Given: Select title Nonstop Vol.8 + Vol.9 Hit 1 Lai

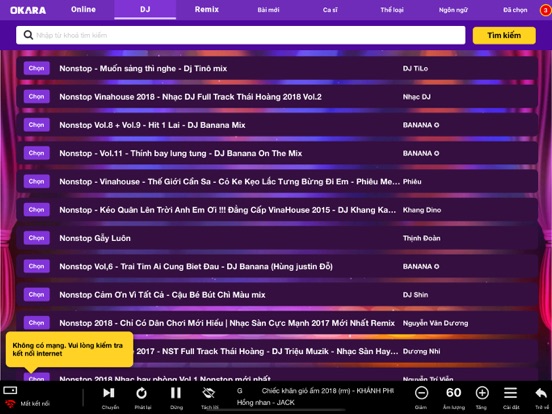Looking at the screenshot, I should point(152,125).
